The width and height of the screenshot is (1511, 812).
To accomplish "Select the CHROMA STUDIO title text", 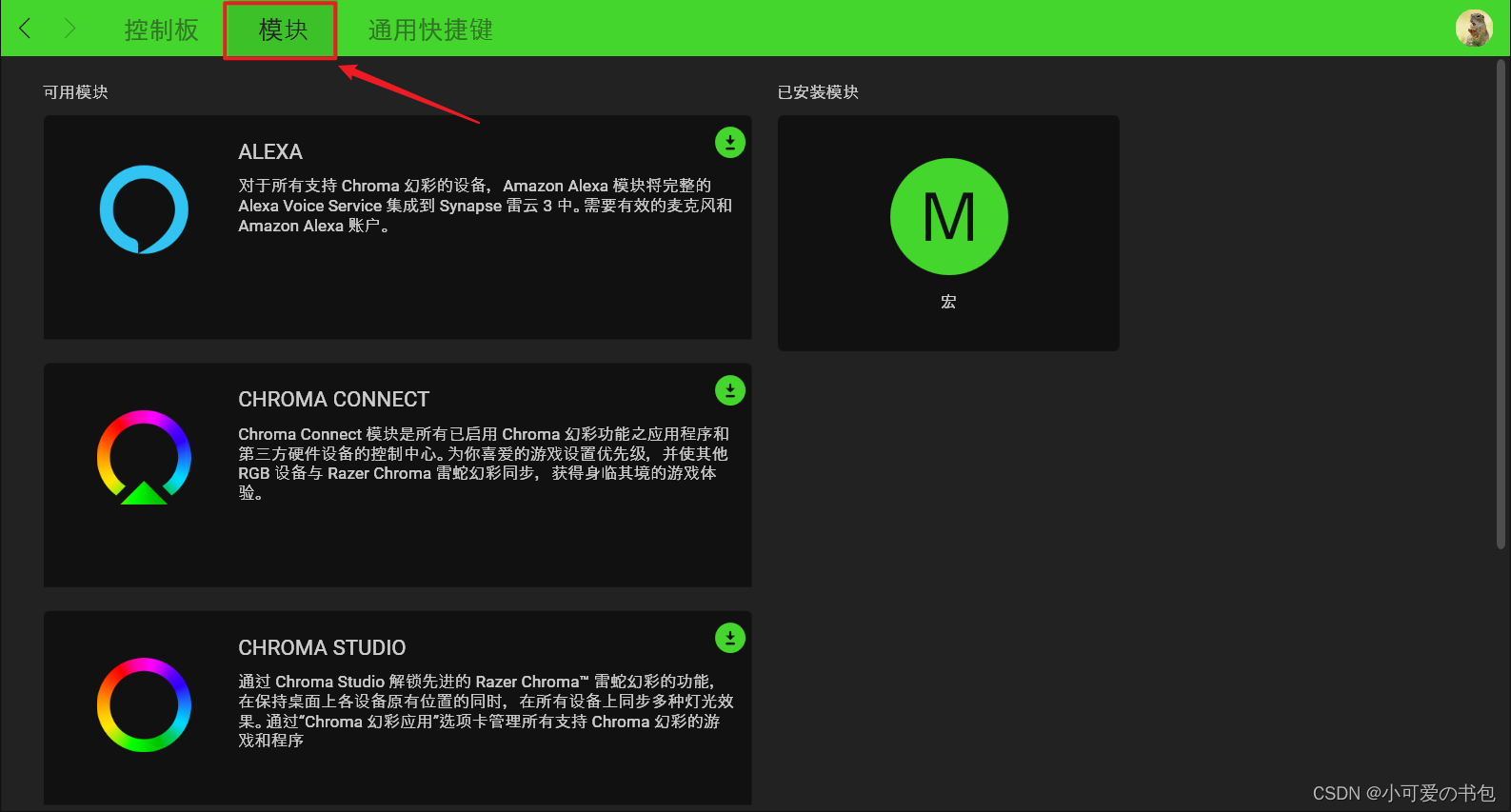I will tap(322, 647).
